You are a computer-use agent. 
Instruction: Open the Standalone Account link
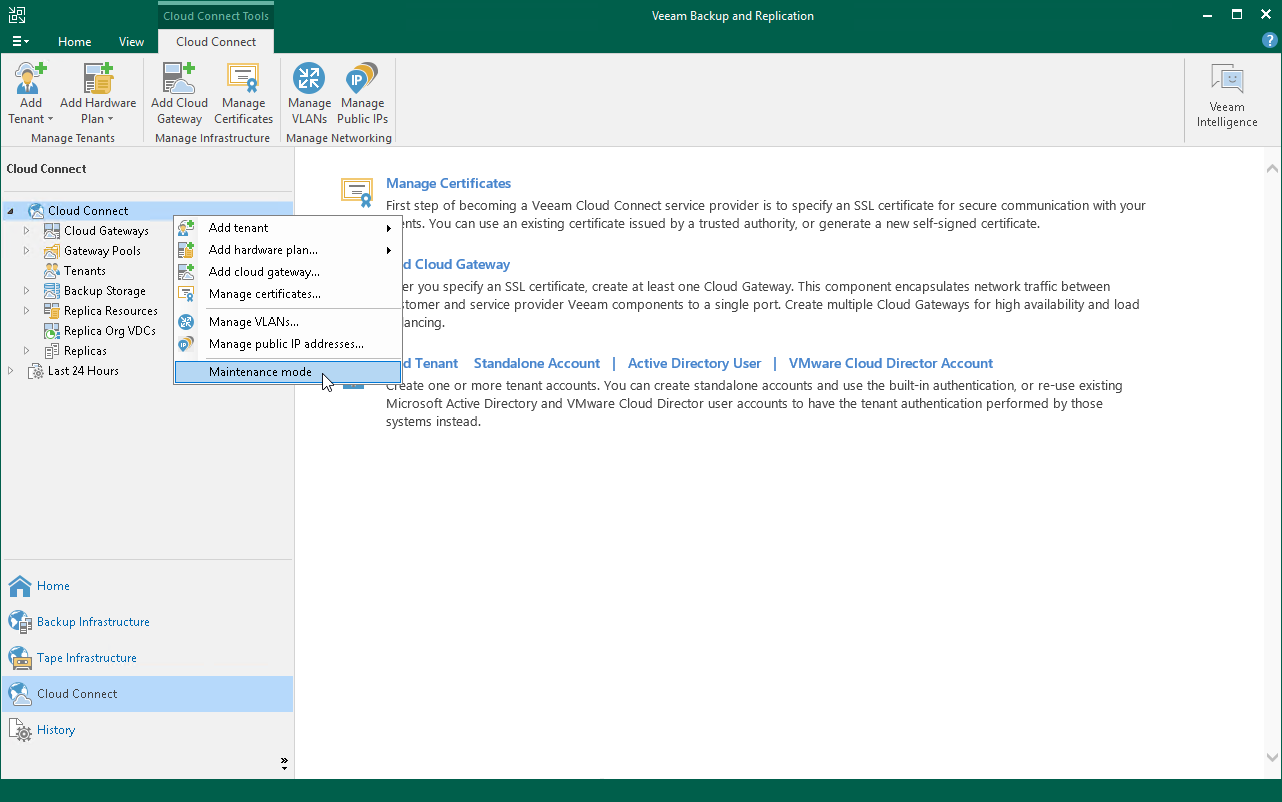(x=537, y=364)
